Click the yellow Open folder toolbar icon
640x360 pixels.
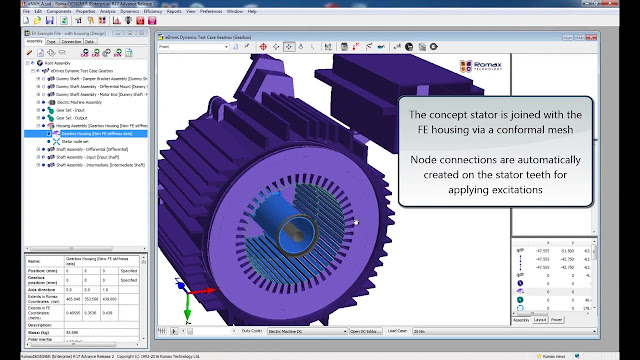point(38,20)
